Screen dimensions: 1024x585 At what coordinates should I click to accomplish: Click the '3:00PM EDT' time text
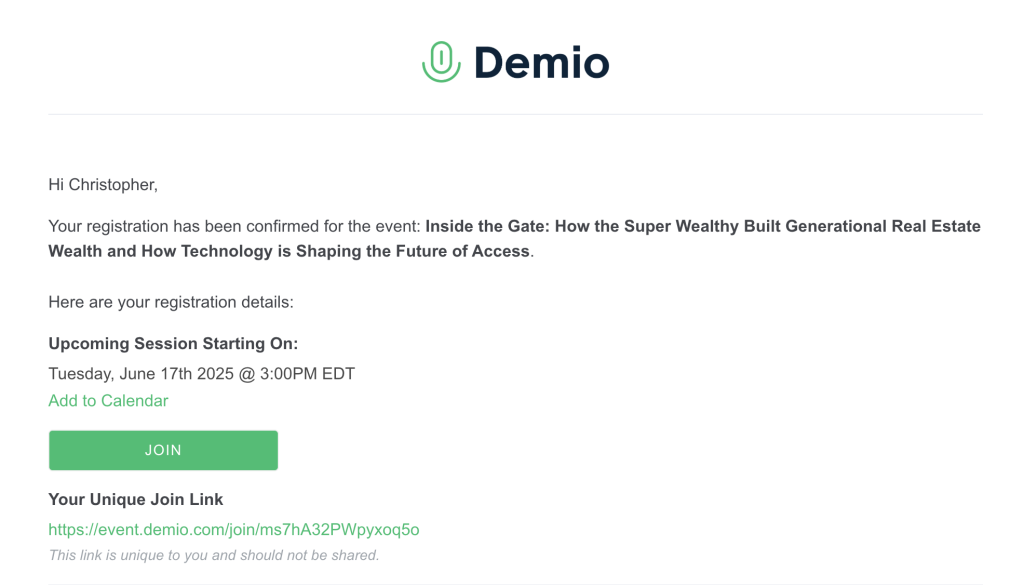pyautogui.click(x=308, y=374)
